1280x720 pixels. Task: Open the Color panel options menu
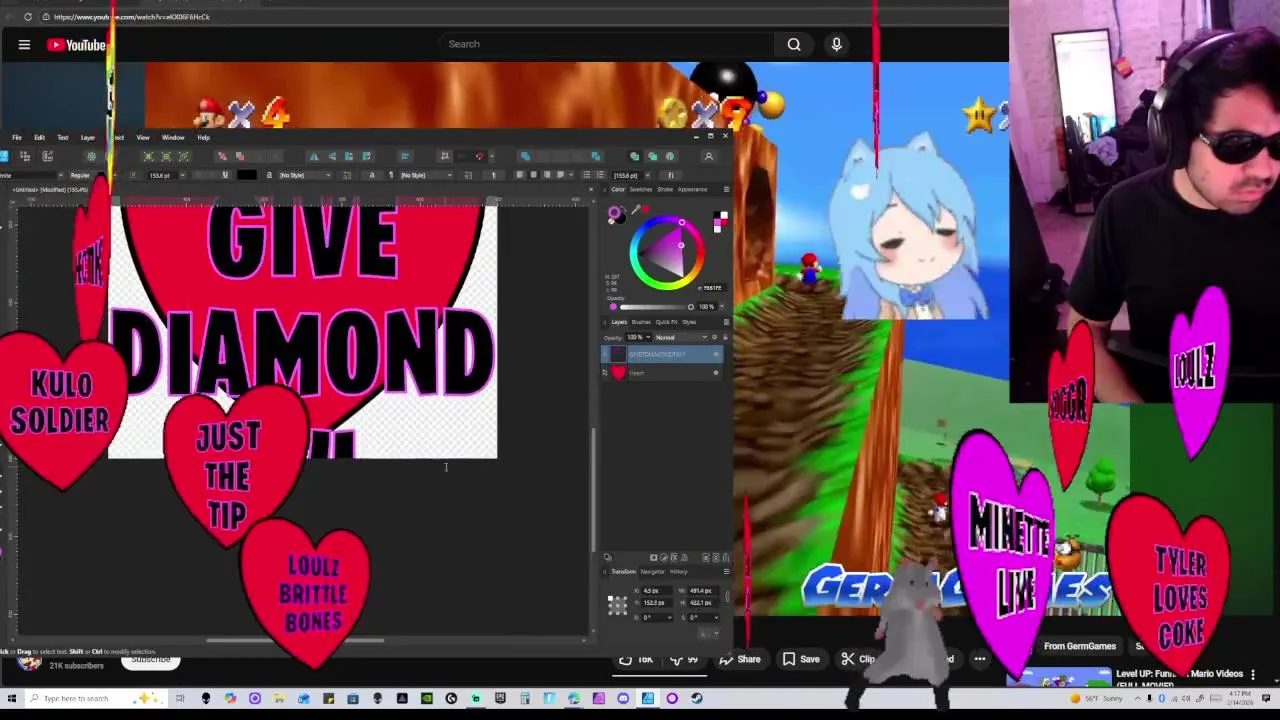click(x=726, y=189)
